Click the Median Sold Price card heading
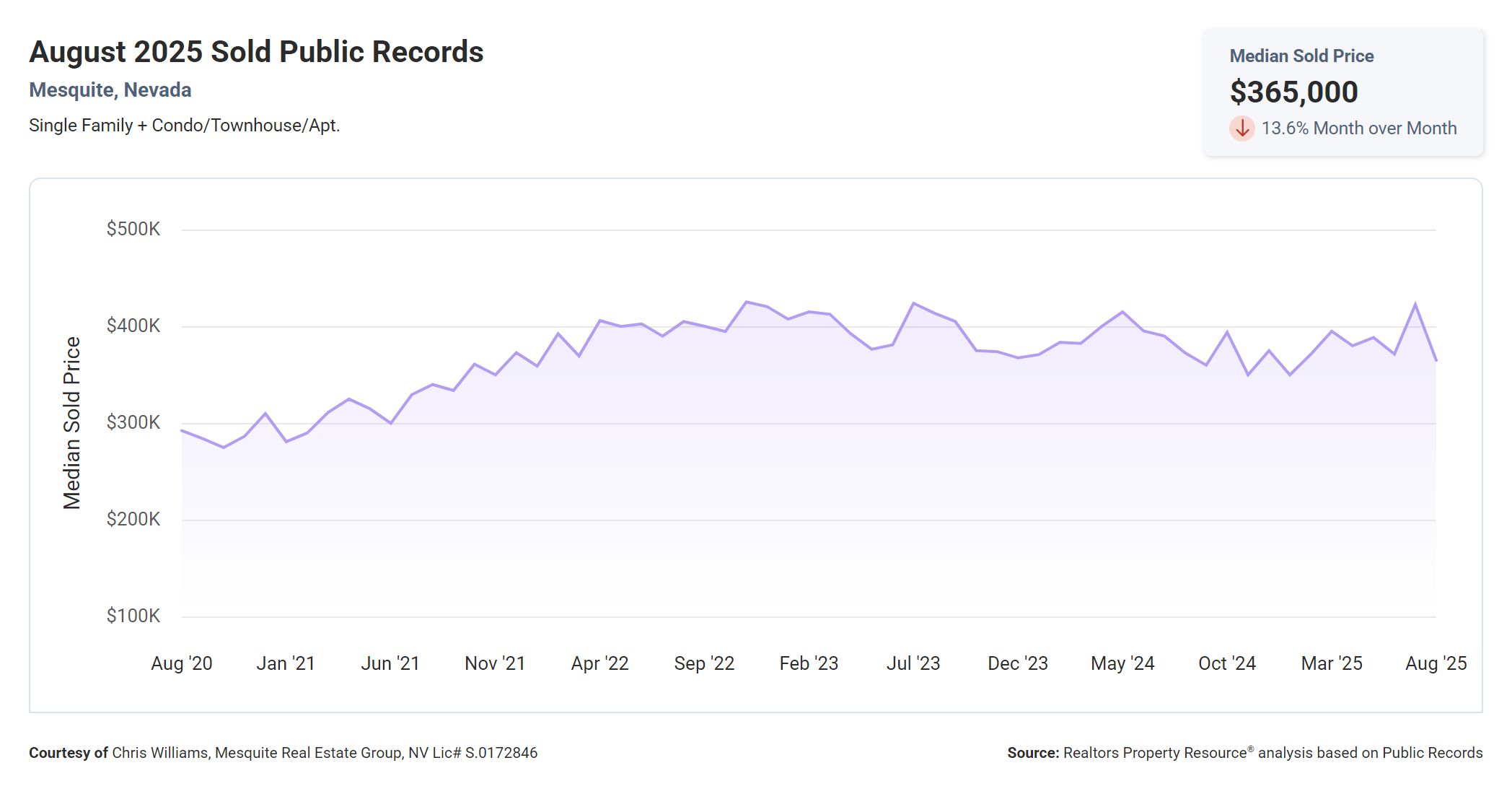1512x794 pixels. click(1301, 56)
